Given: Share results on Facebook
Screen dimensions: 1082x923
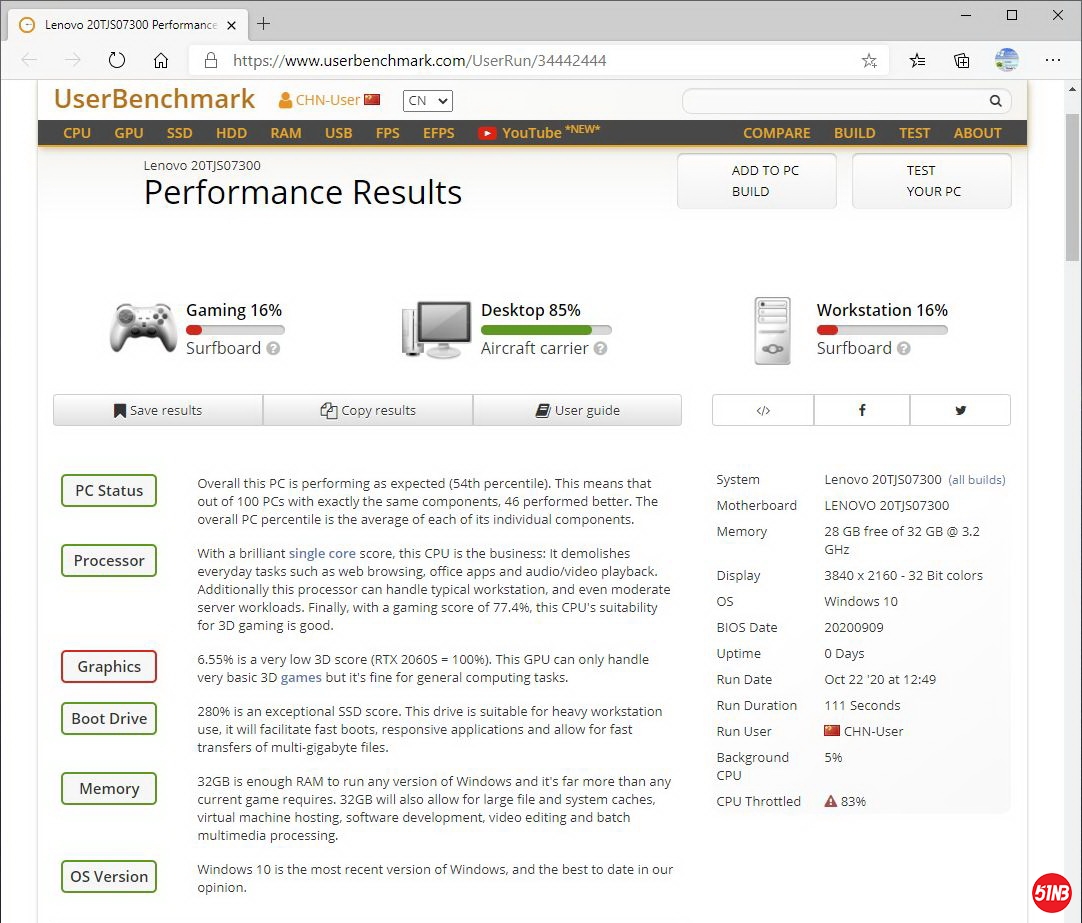Looking at the screenshot, I should 862,410.
